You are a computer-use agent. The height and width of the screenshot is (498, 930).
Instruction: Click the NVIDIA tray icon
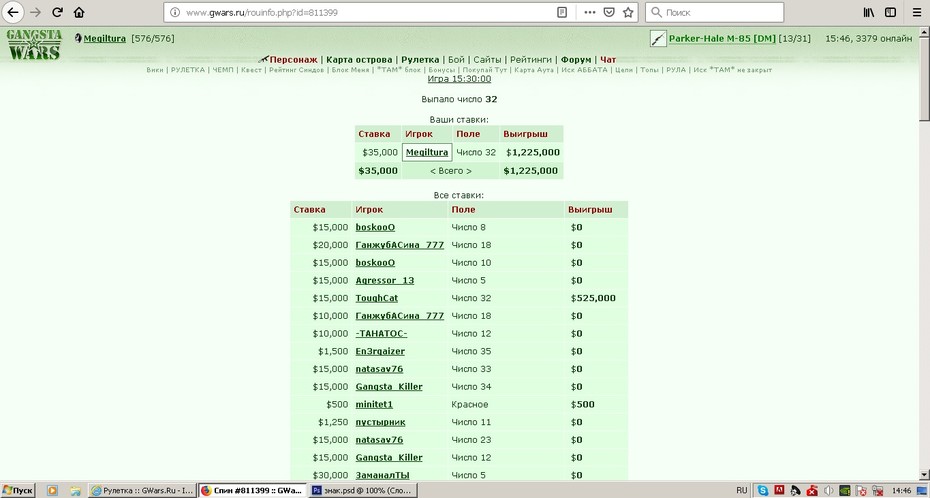845,491
